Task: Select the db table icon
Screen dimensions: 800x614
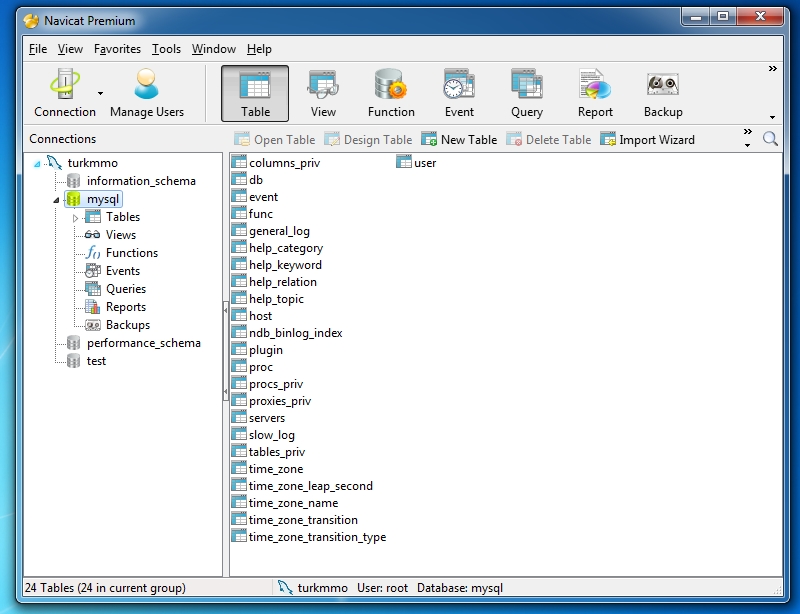Action: point(239,179)
